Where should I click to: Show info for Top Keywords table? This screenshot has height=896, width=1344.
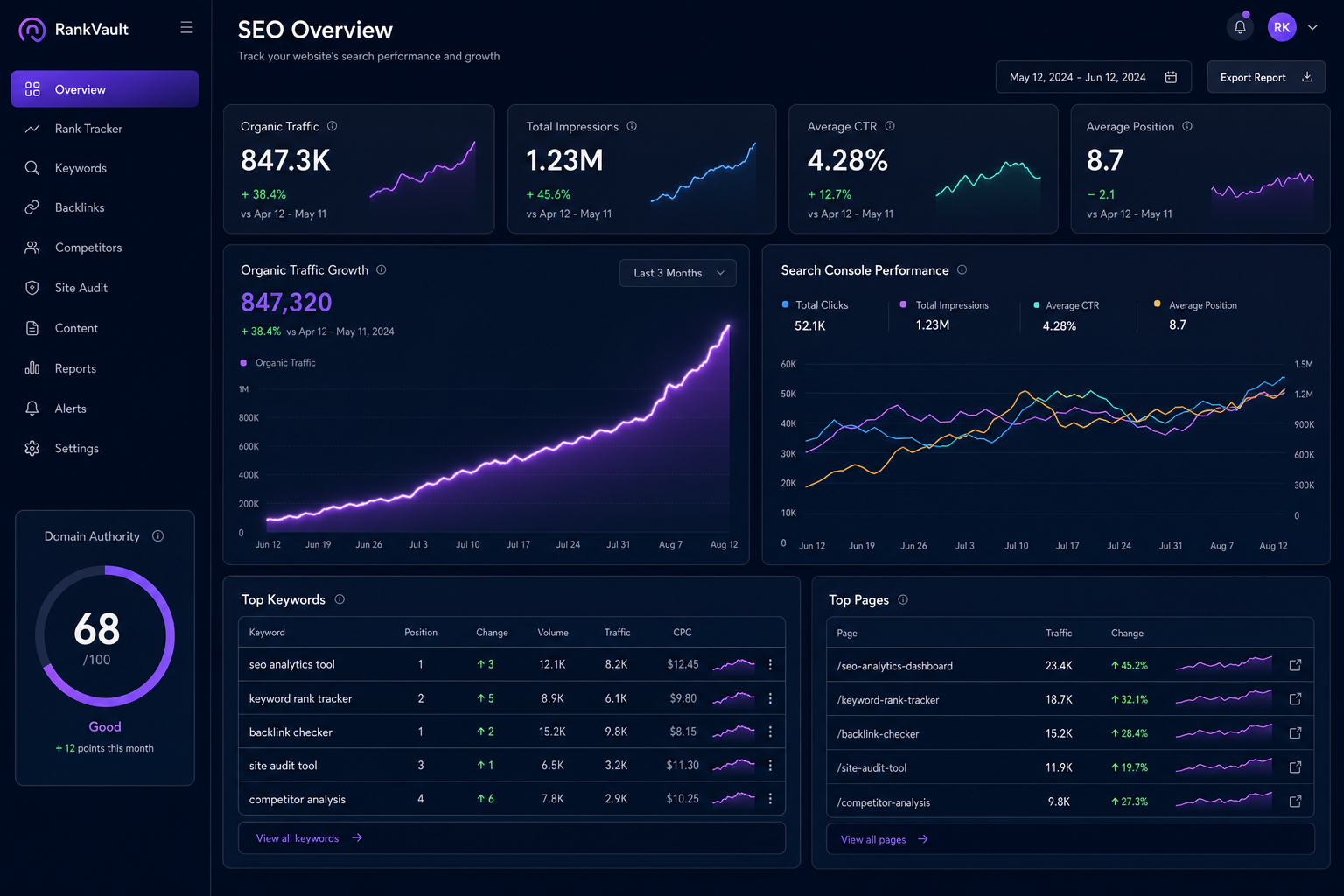(339, 599)
